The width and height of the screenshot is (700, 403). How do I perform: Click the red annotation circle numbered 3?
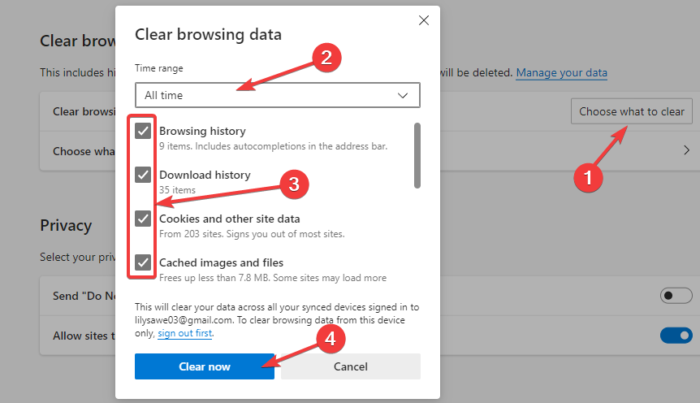click(292, 183)
